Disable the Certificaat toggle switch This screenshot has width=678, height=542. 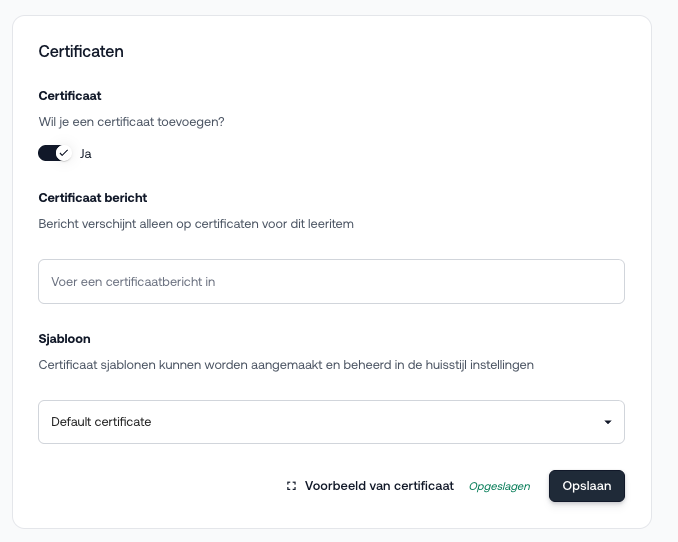(55, 153)
